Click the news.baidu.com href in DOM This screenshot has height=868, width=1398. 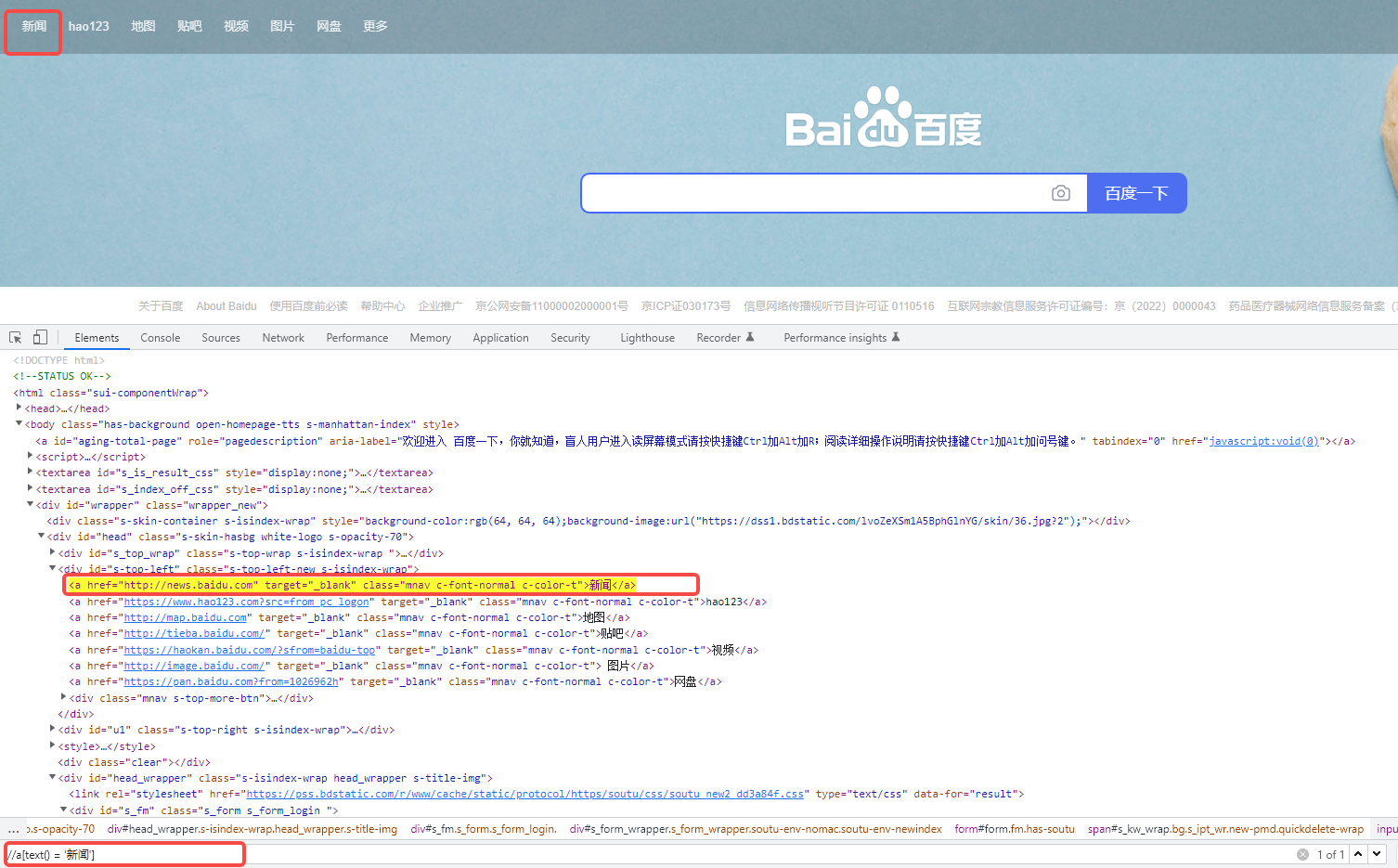coord(189,585)
